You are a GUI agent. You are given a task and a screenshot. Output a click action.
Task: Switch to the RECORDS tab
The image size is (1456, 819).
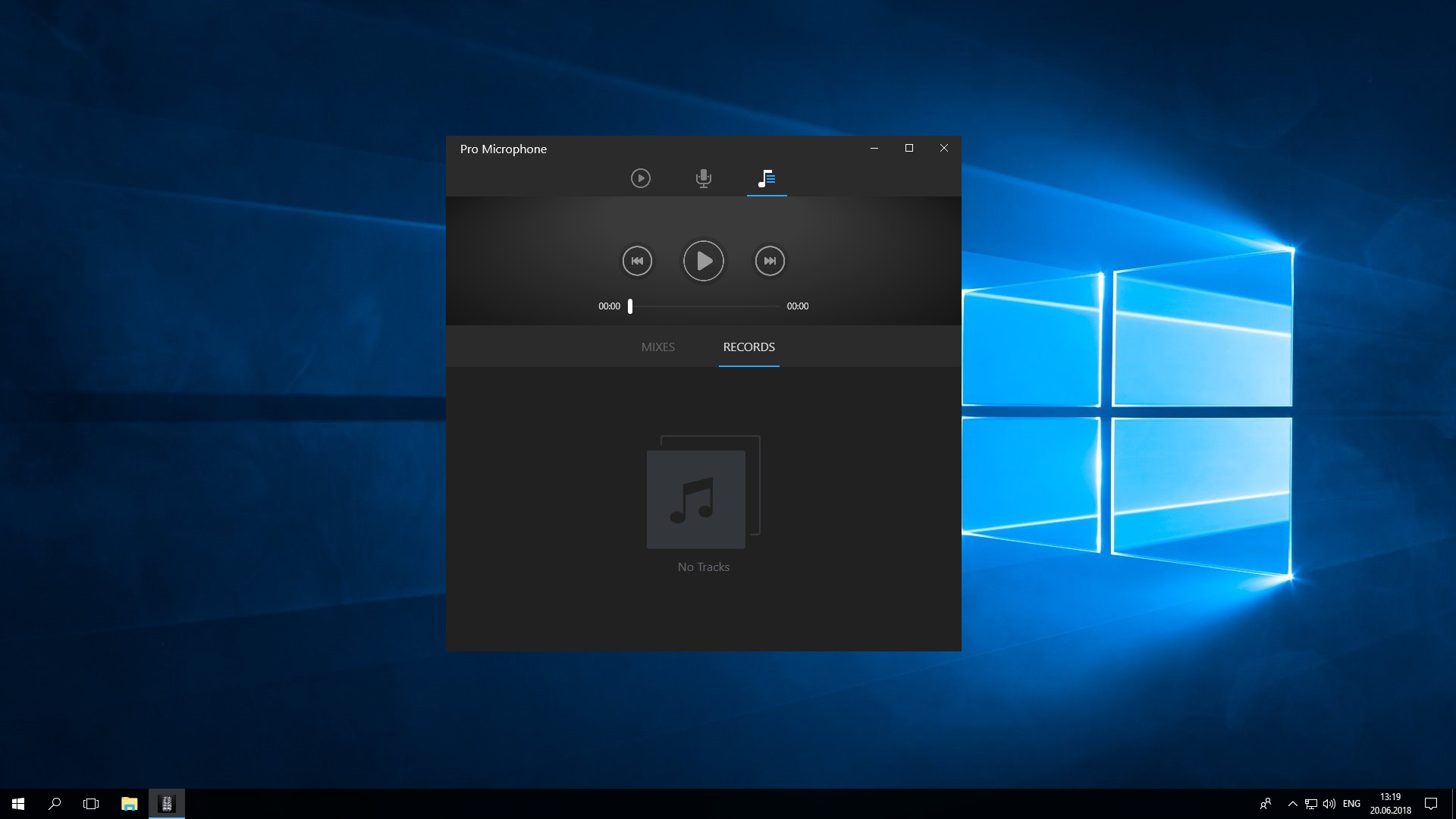748,347
